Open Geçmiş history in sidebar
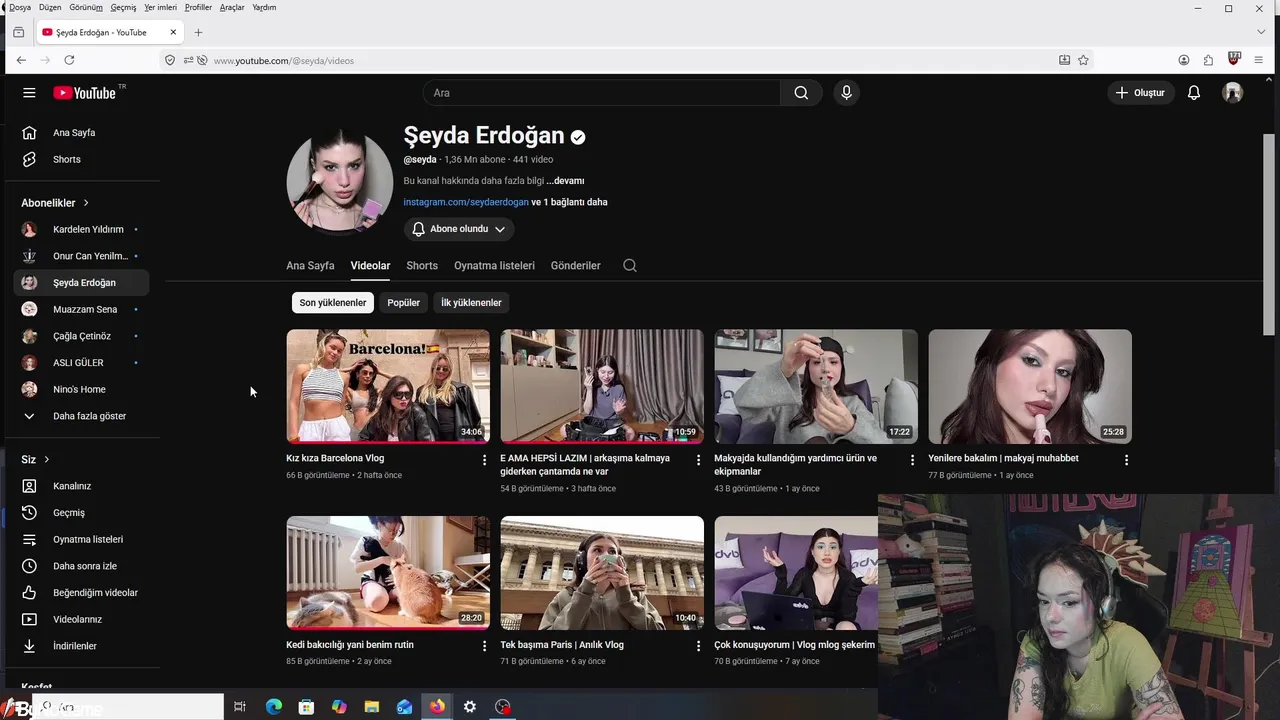The image size is (1280, 720). click(82, 513)
